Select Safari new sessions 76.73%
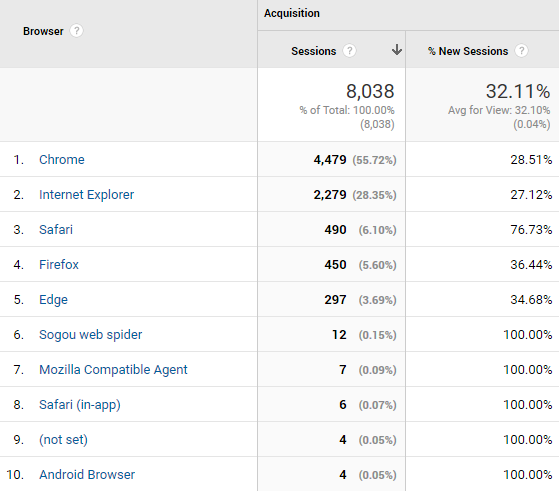 pos(531,230)
